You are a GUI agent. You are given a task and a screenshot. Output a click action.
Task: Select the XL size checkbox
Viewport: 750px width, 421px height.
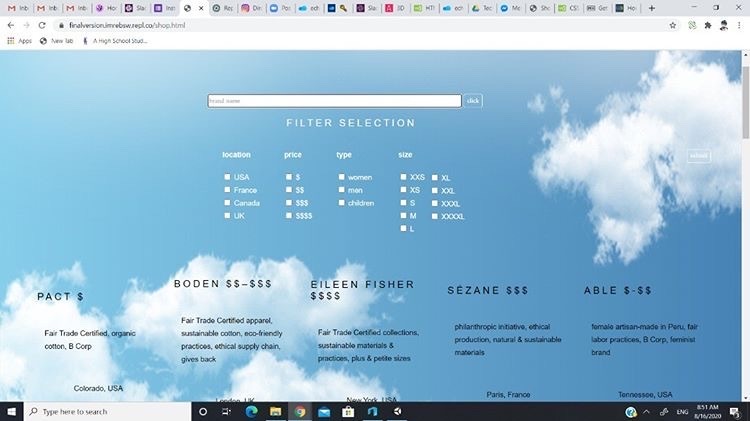coord(435,177)
